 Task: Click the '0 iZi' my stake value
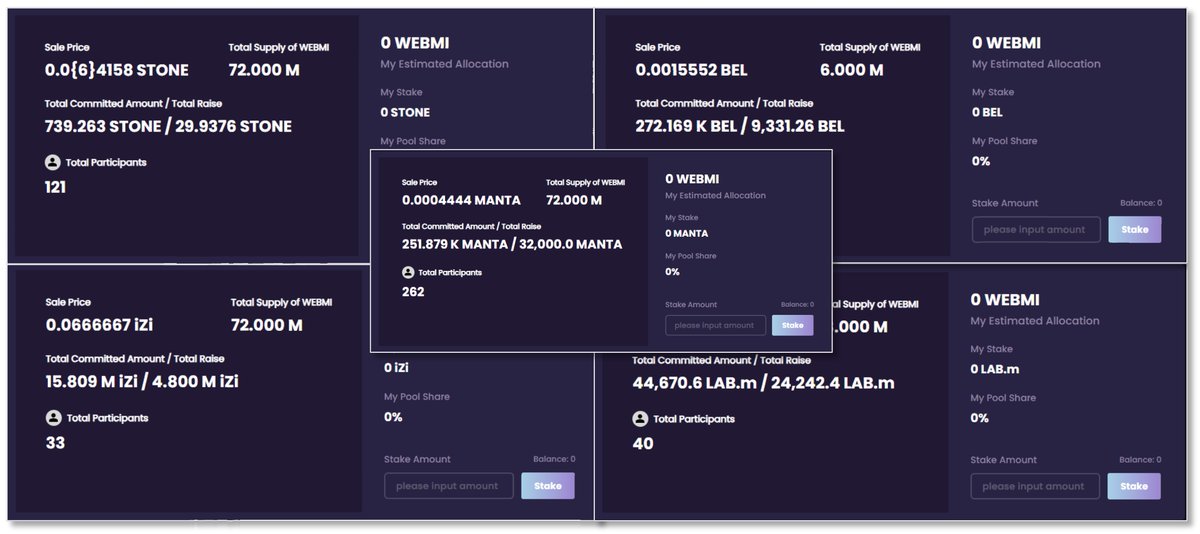point(396,368)
